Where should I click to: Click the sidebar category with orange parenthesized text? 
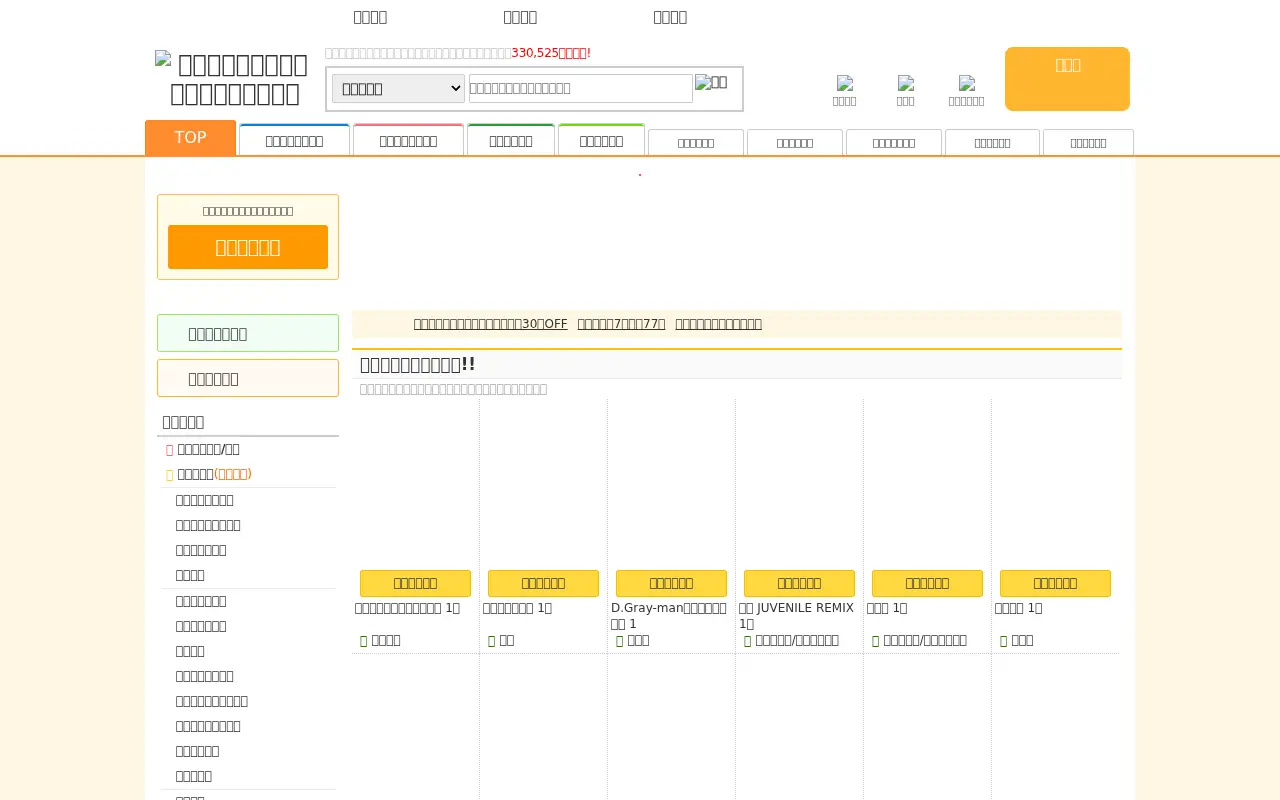214,474
